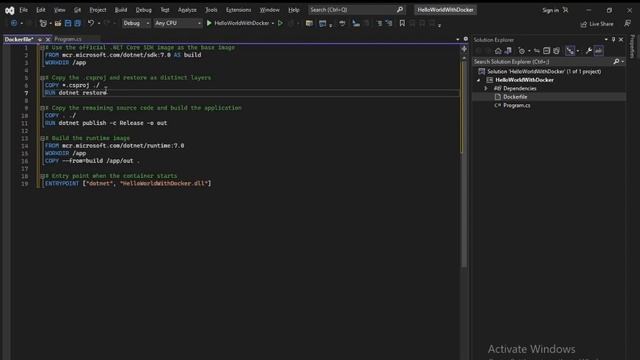Open the Extensions menu
640x360 pixels.
coord(238,10)
